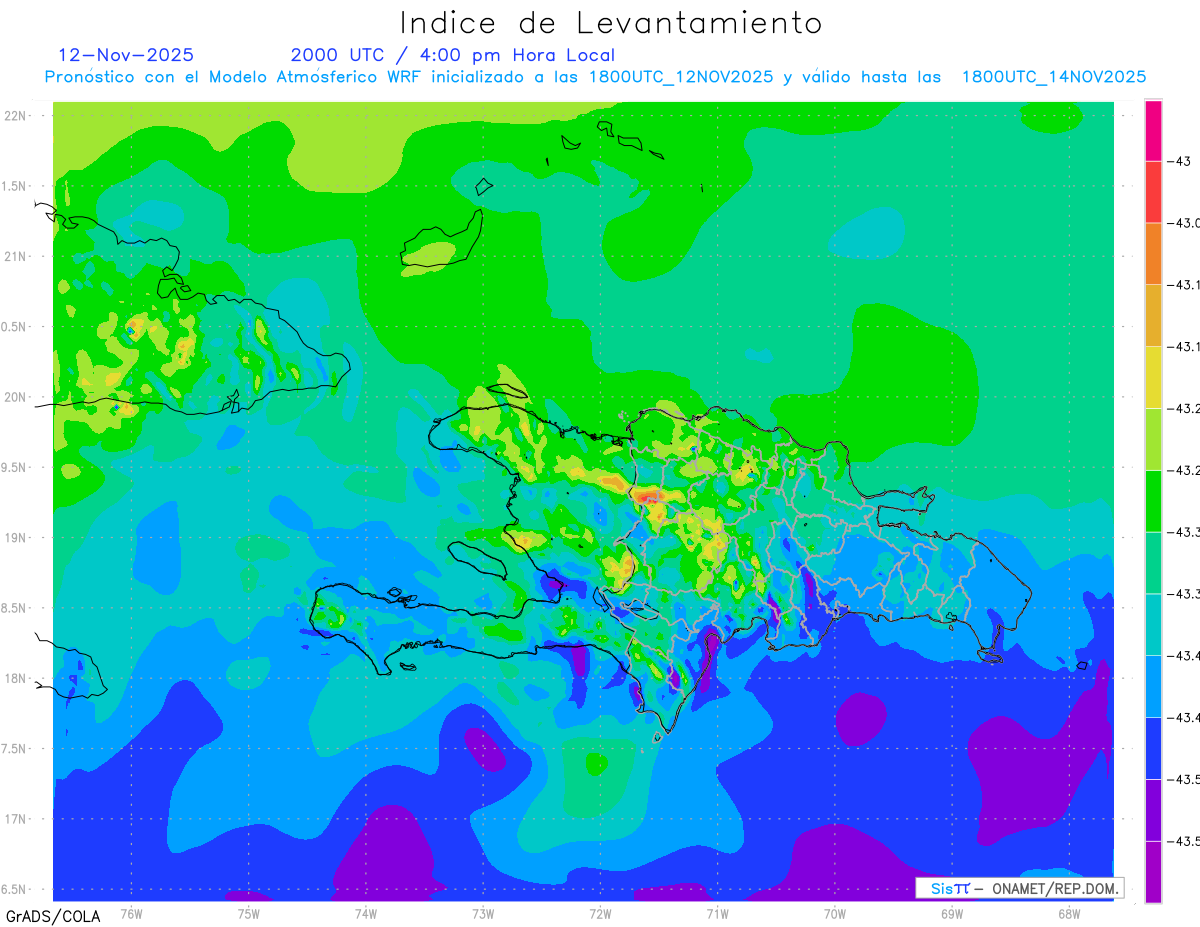The width and height of the screenshot is (1200, 927).
Task: Choose the sea-green legend swatch
Action: click(1153, 564)
